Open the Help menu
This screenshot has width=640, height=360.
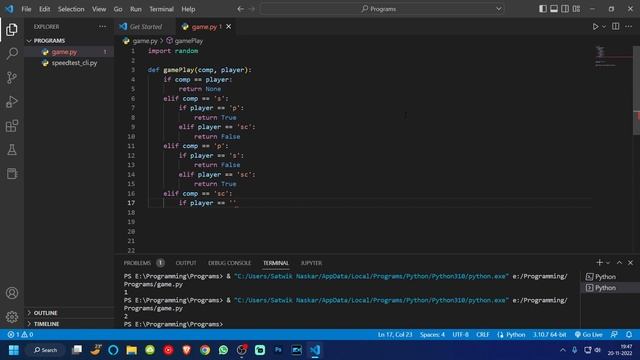(188, 9)
